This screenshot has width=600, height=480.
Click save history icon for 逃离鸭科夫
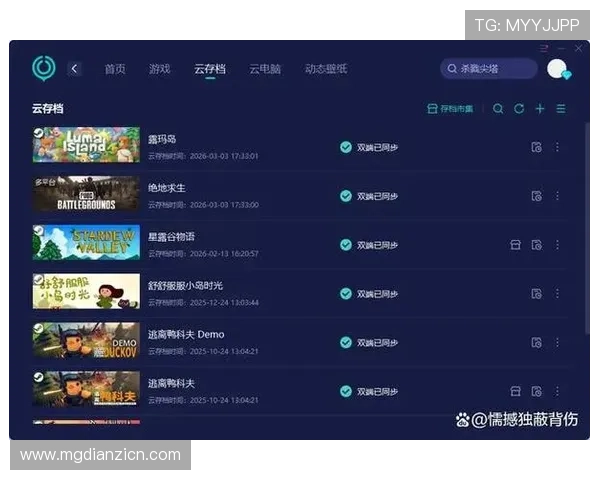[536, 391]
